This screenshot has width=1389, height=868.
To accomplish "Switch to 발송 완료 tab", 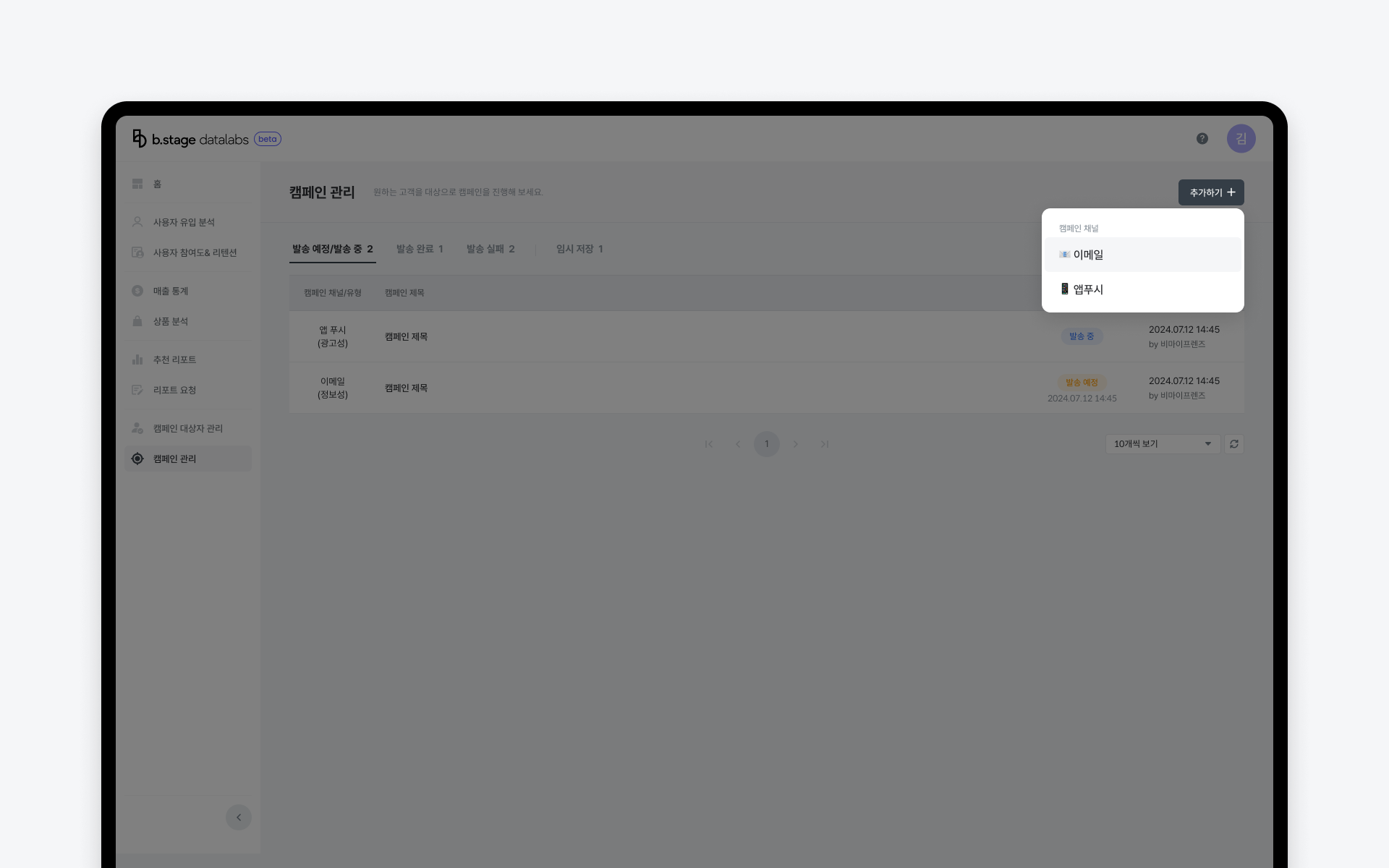I will click(420, 249).
